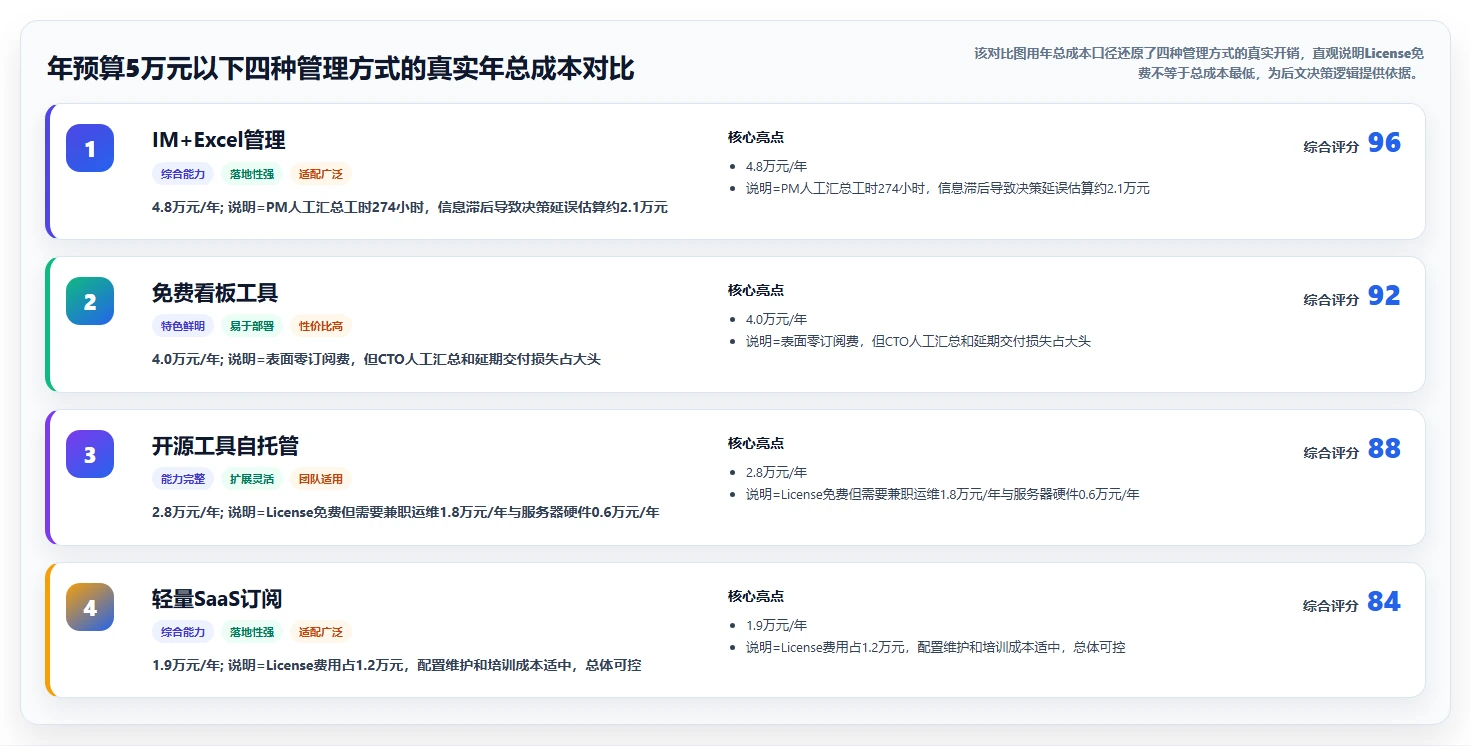This screenshot has height=746, width=1471.
Task: Select the 扩展灵活 tag
Action: pyautogui.click(x=252, y=479)
